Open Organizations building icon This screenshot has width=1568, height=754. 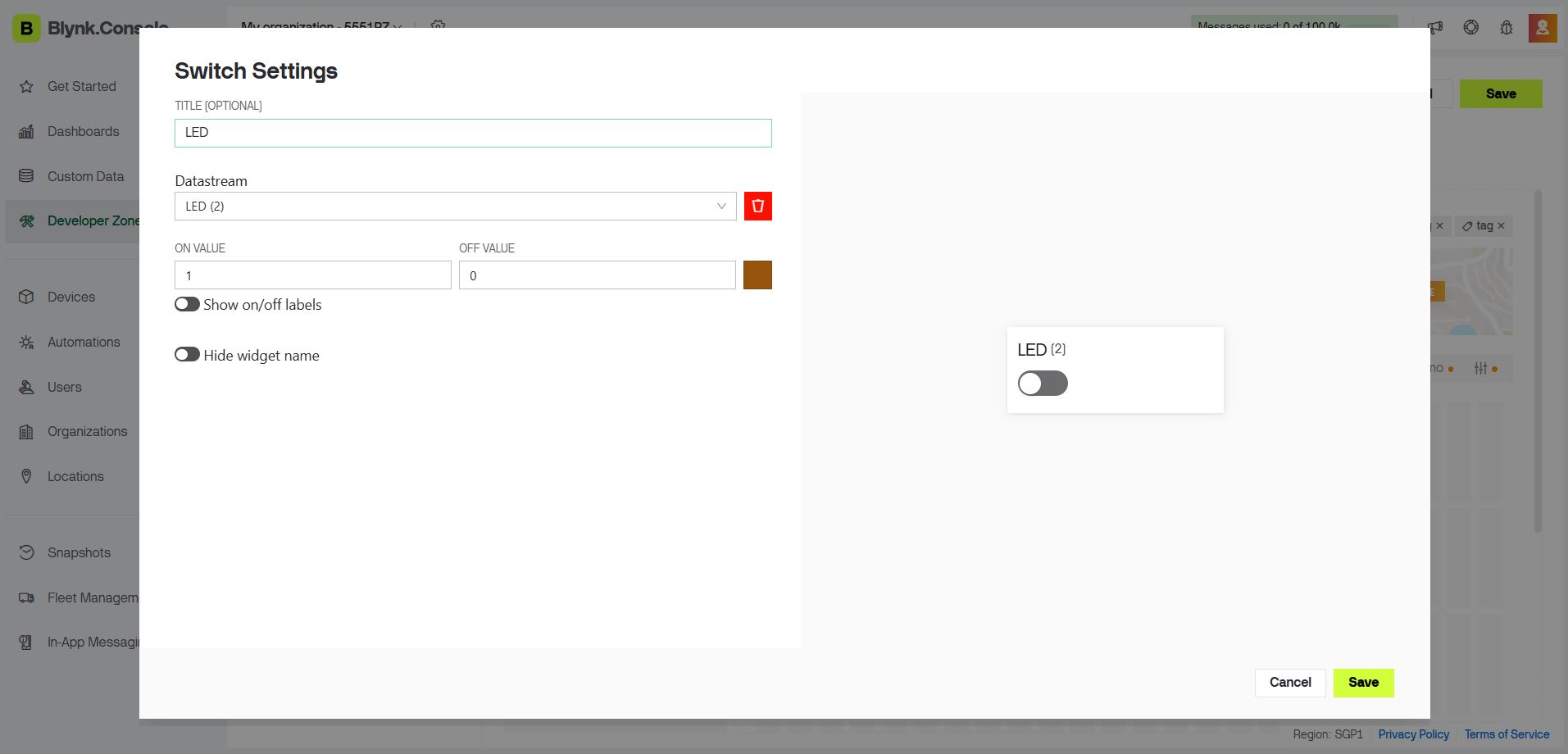click(26, 431)
